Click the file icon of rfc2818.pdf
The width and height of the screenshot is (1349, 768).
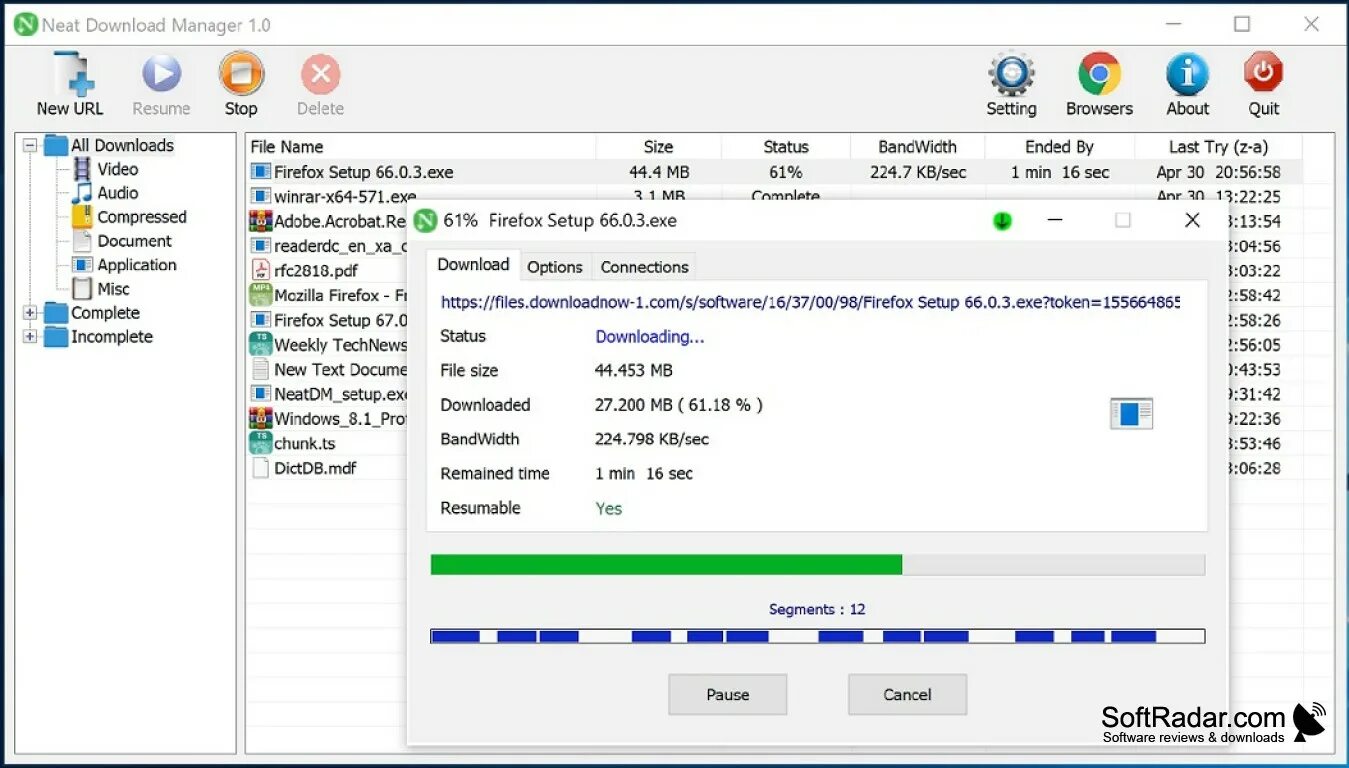click(260, 270)
